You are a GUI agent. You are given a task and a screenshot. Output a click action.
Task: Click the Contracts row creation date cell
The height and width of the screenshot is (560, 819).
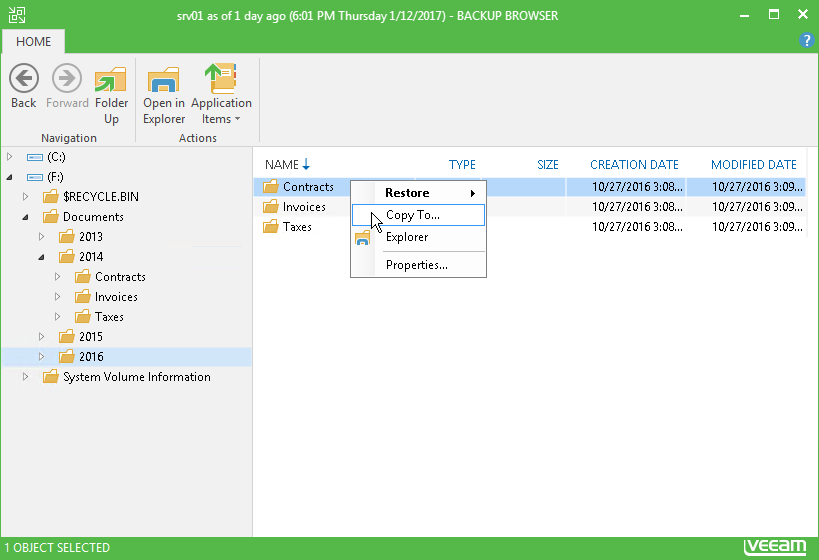click(637, 186)
